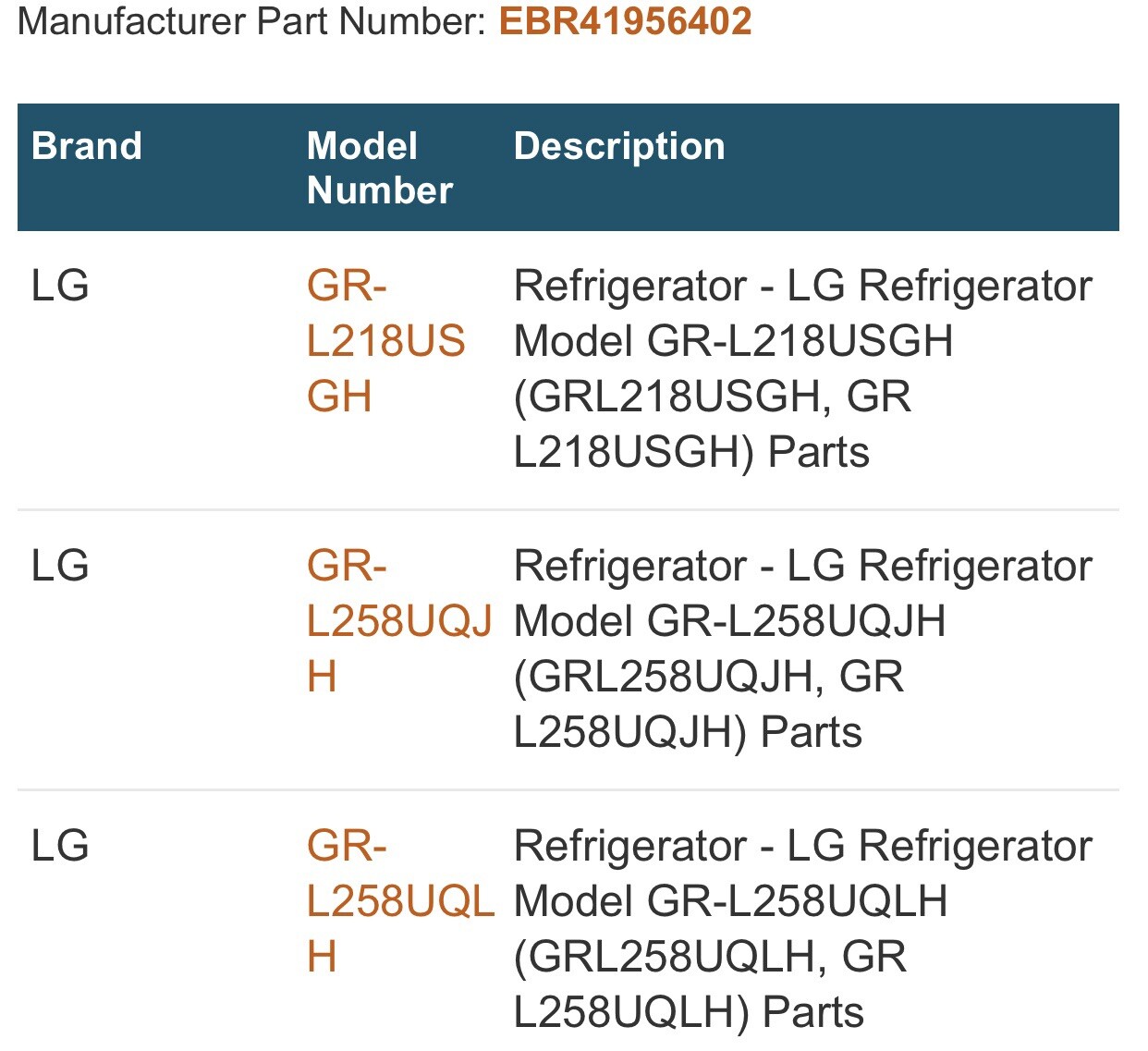
Task: Click '(GRL218USGH, GR' alternate model text
Action: (x=712, y=397)
